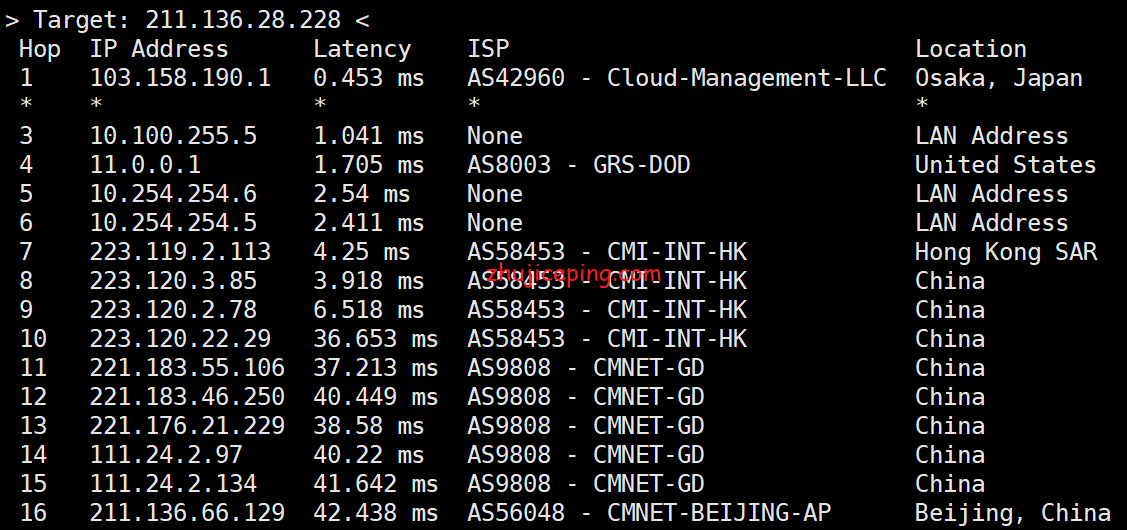Click the ISP column header
This screenshot has width=1127, height=530.
488,49
